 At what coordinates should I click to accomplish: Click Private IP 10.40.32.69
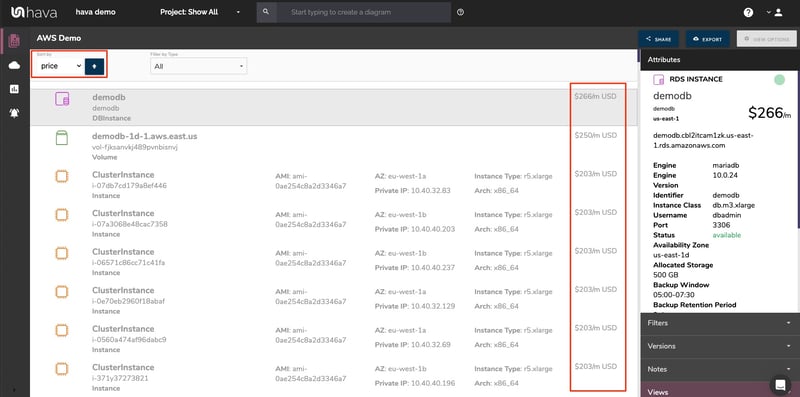point(413,345)
